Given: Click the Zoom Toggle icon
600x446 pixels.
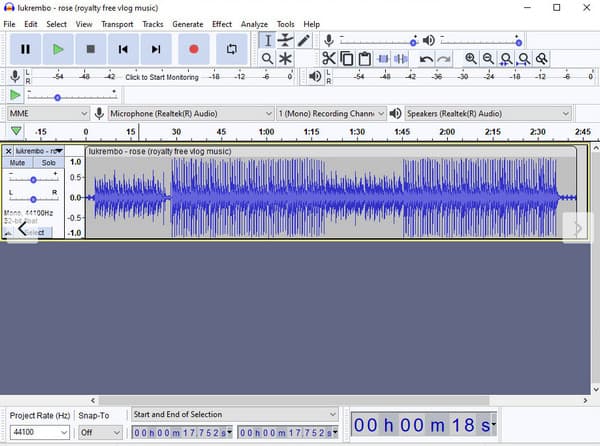Looking at the screenshot, I should (541, 59).
